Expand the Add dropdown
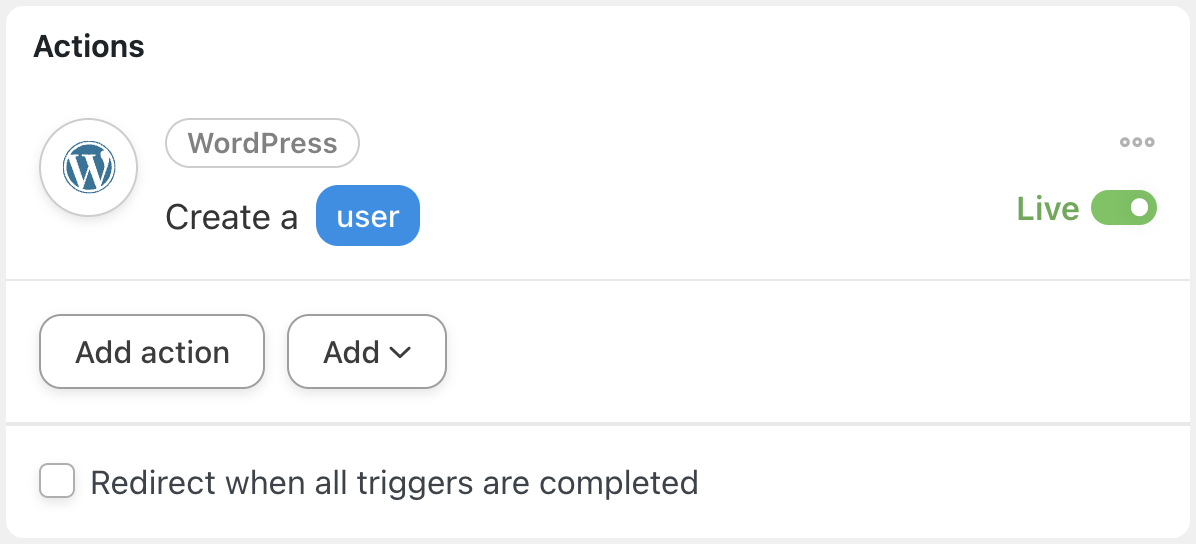Viewport: 1196px width, 544px height. [x=366, y=352]
